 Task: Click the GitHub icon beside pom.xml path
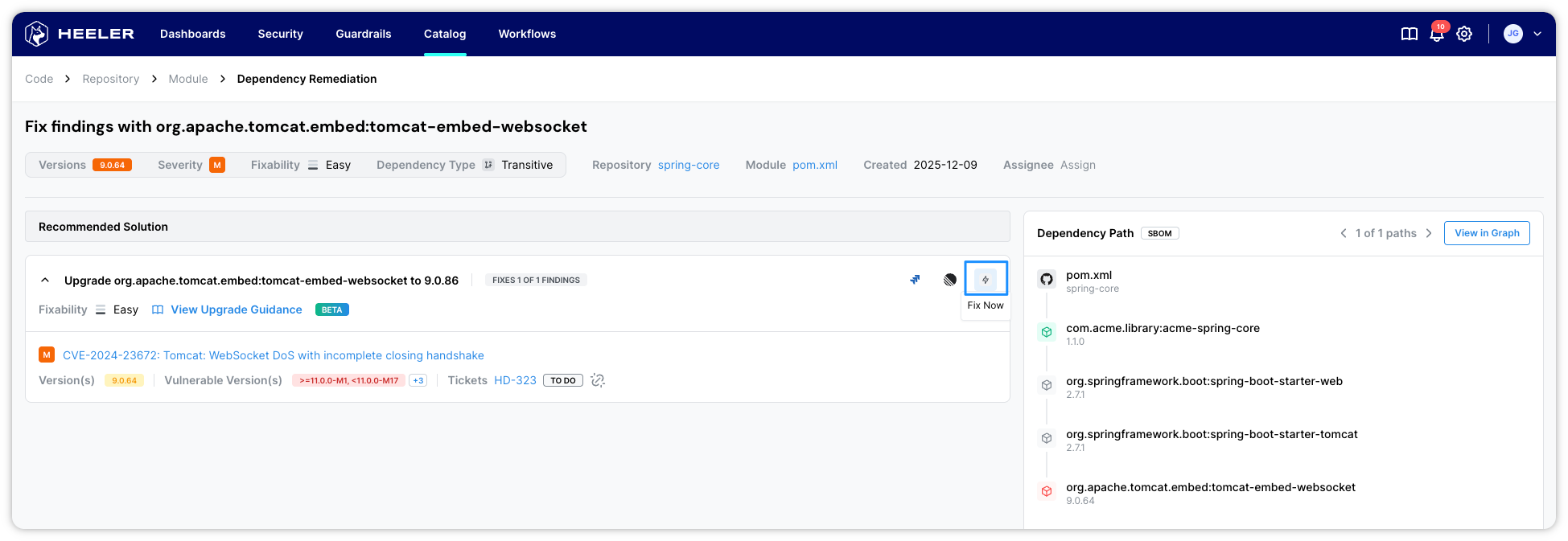1047,279
